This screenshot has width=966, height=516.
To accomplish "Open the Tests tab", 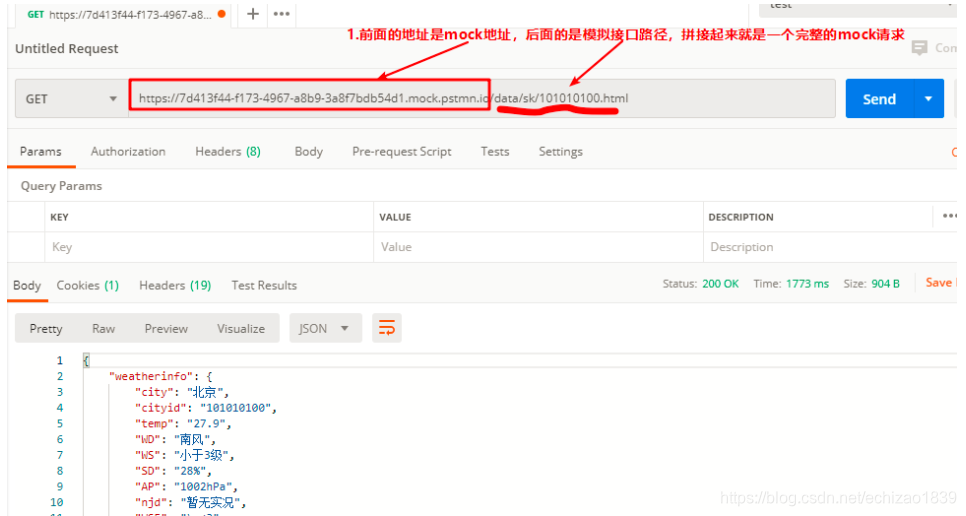I will (495, 151).
